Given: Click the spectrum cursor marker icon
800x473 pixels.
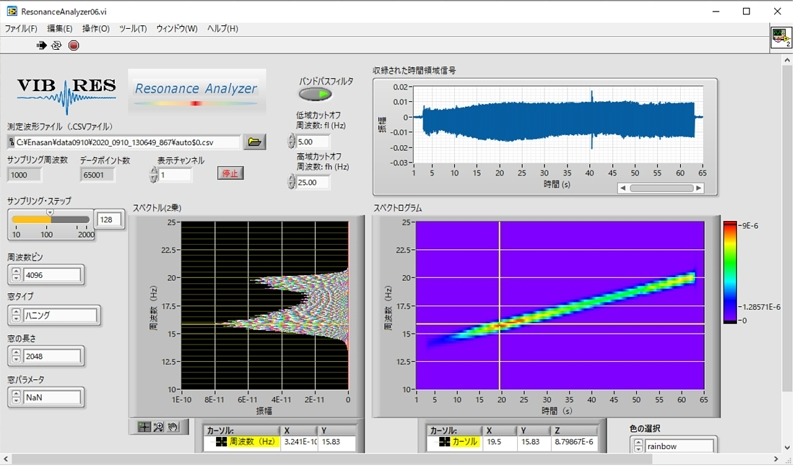Looking at the screenshot, I should [x=221, y=442].
